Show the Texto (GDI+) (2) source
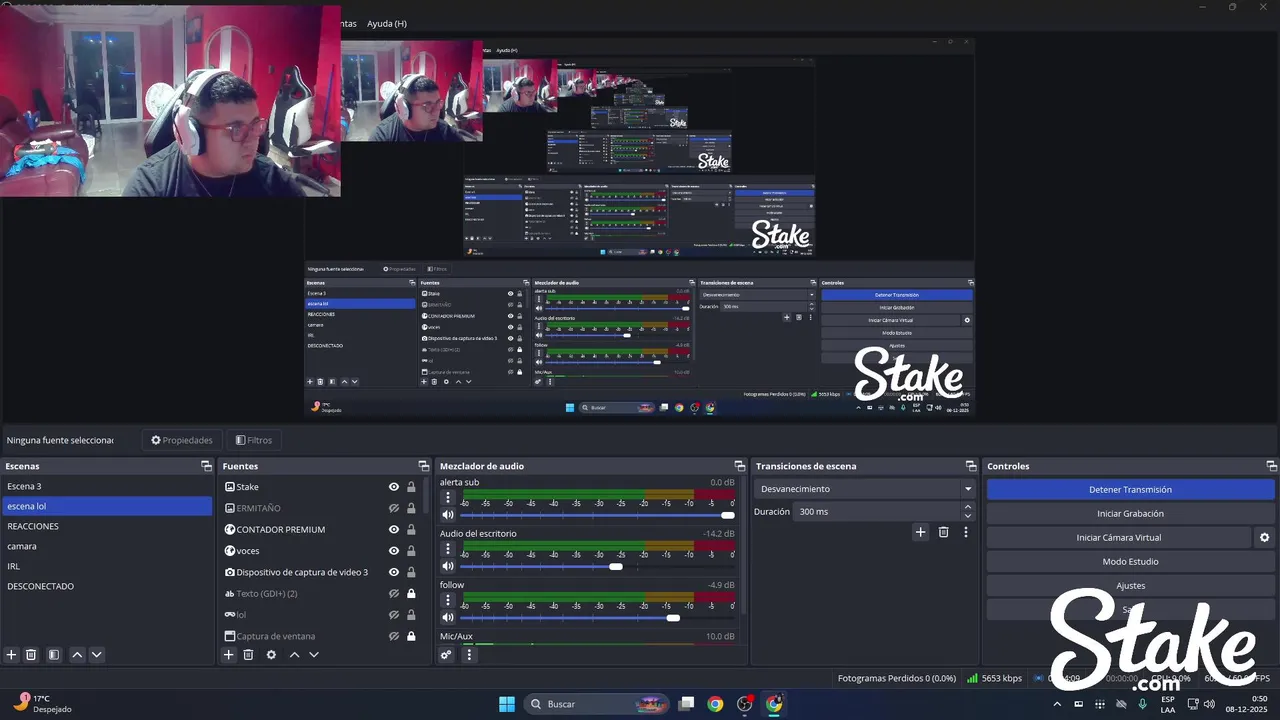 pos(394,593)
